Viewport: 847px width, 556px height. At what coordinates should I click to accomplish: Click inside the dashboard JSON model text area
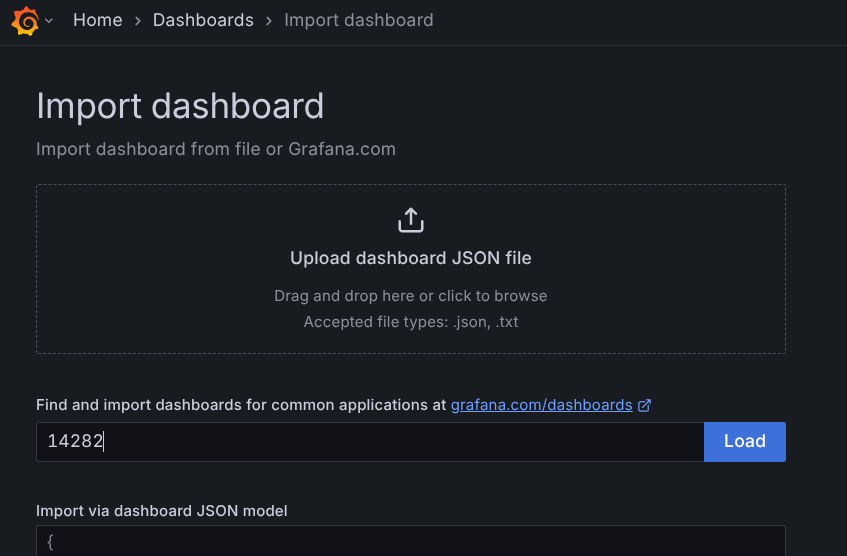pos(410,542)
